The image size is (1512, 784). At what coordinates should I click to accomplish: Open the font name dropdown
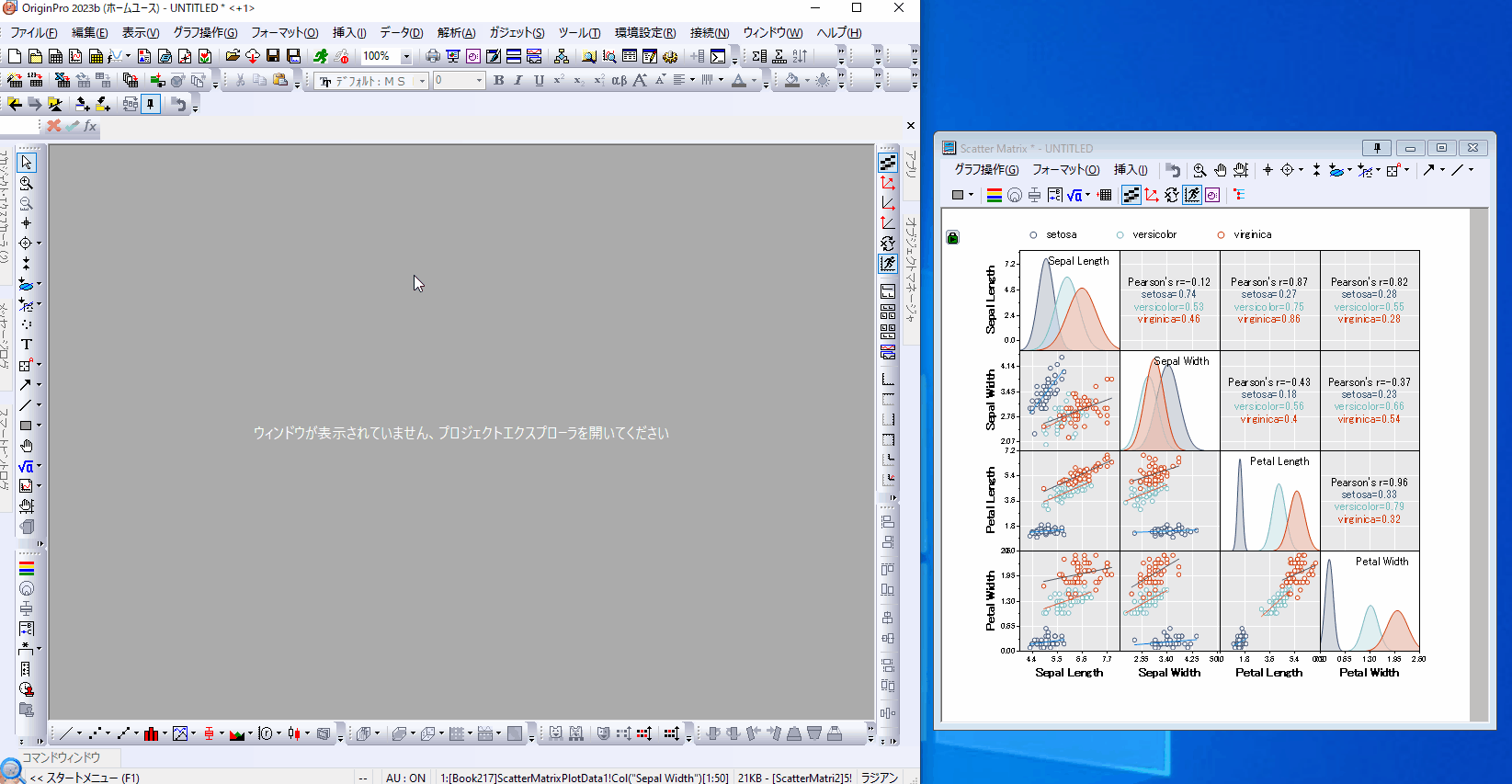[x=423, y=81]
